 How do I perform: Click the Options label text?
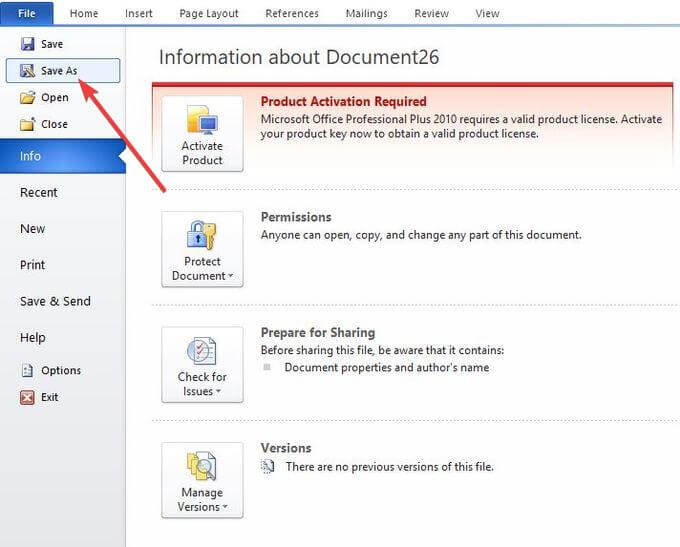click(x=61, y=370)
